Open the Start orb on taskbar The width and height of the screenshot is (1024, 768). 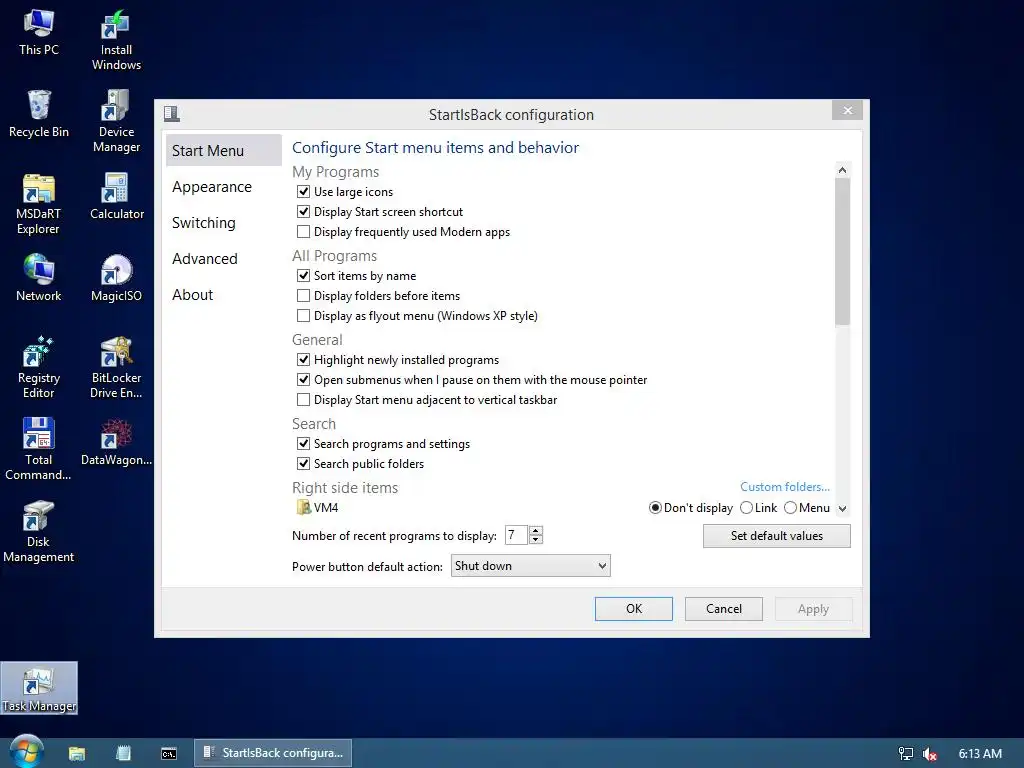[26, 752]
